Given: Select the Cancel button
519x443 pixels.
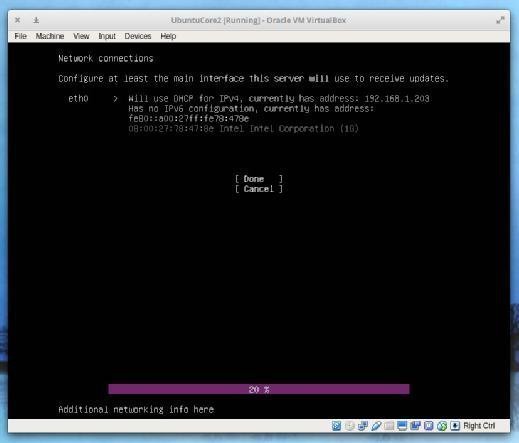Looking at the screenshot, I should (259, 189).
